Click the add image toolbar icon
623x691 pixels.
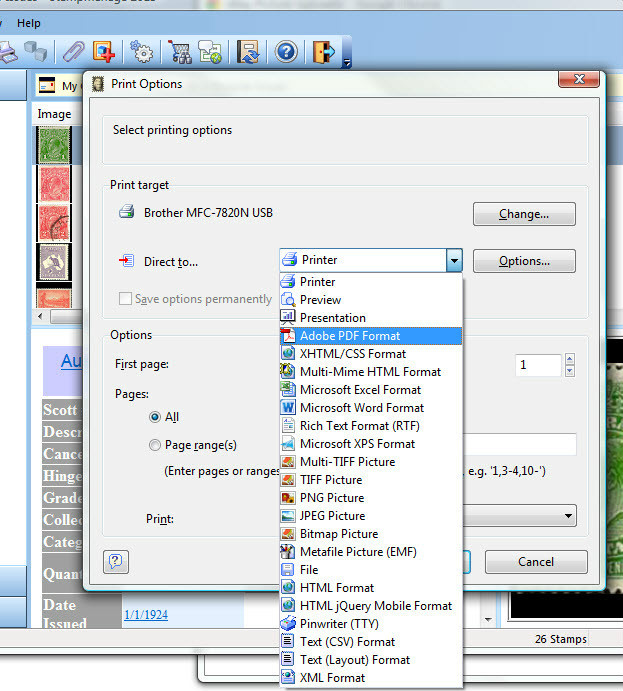[x=104, y=52]
